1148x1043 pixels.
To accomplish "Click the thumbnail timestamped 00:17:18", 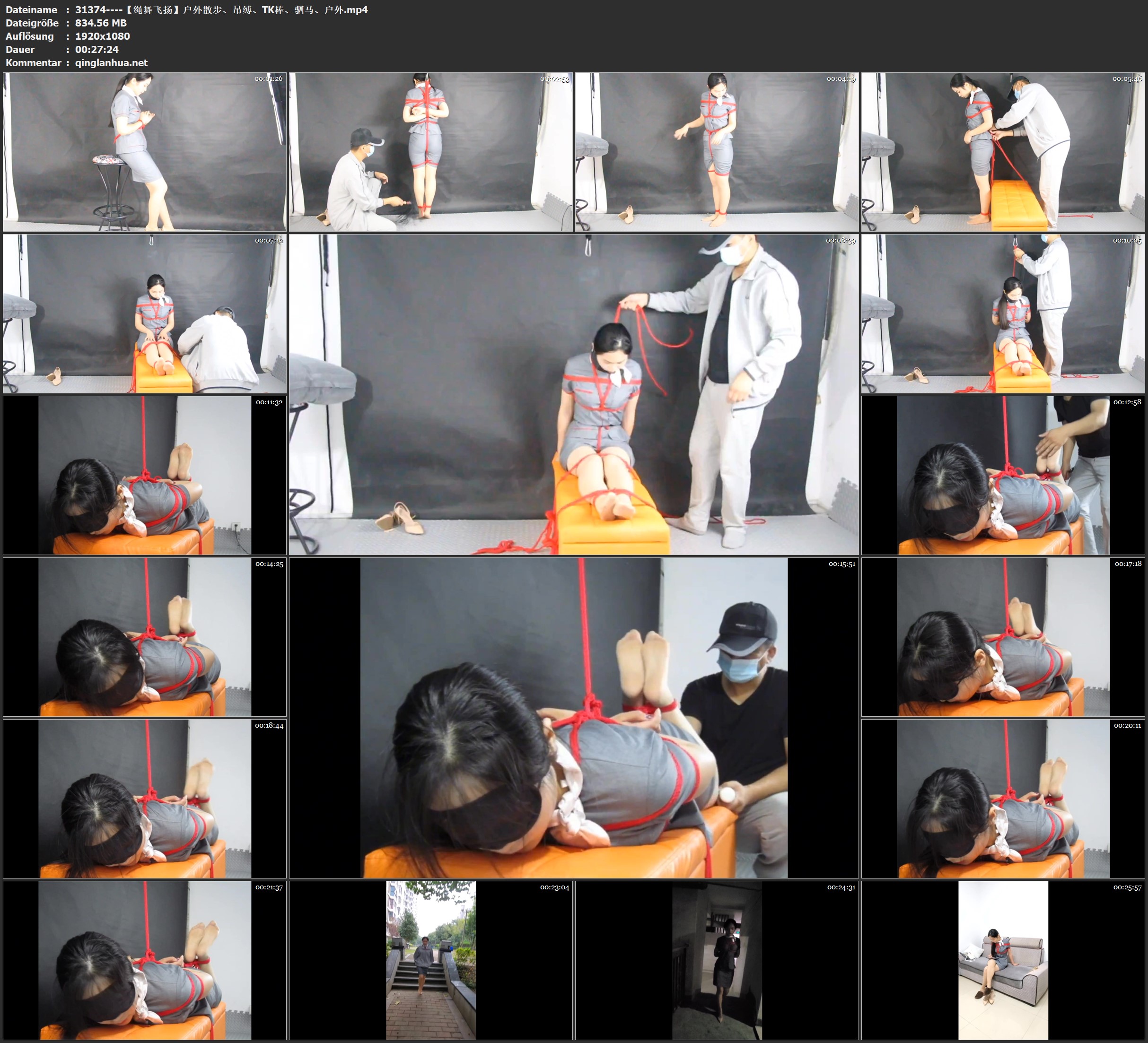I will point(1003,636).
